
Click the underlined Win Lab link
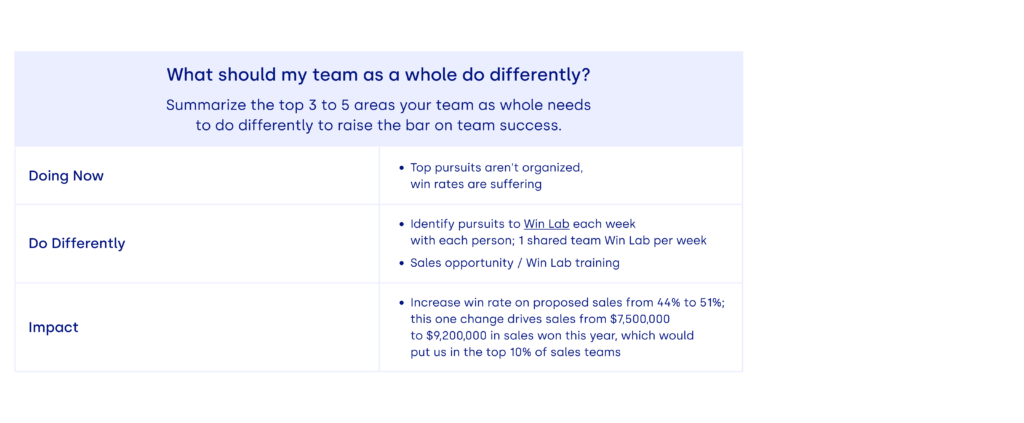tap(546, 224)
